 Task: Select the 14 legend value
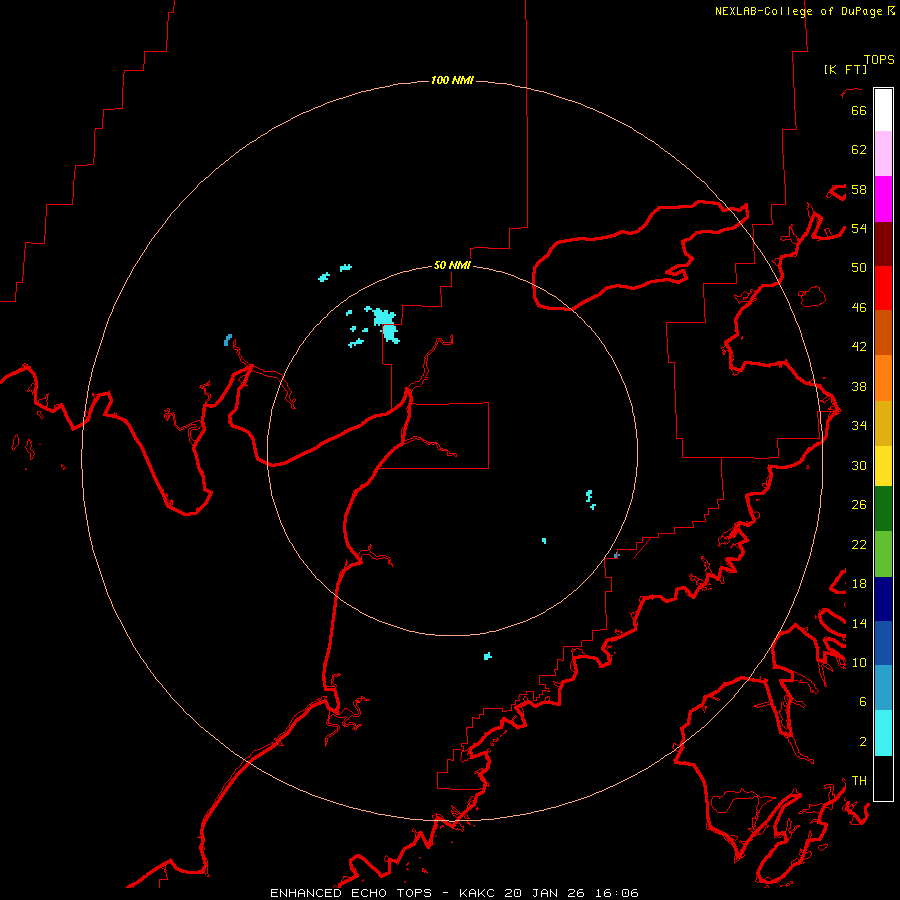859,623
